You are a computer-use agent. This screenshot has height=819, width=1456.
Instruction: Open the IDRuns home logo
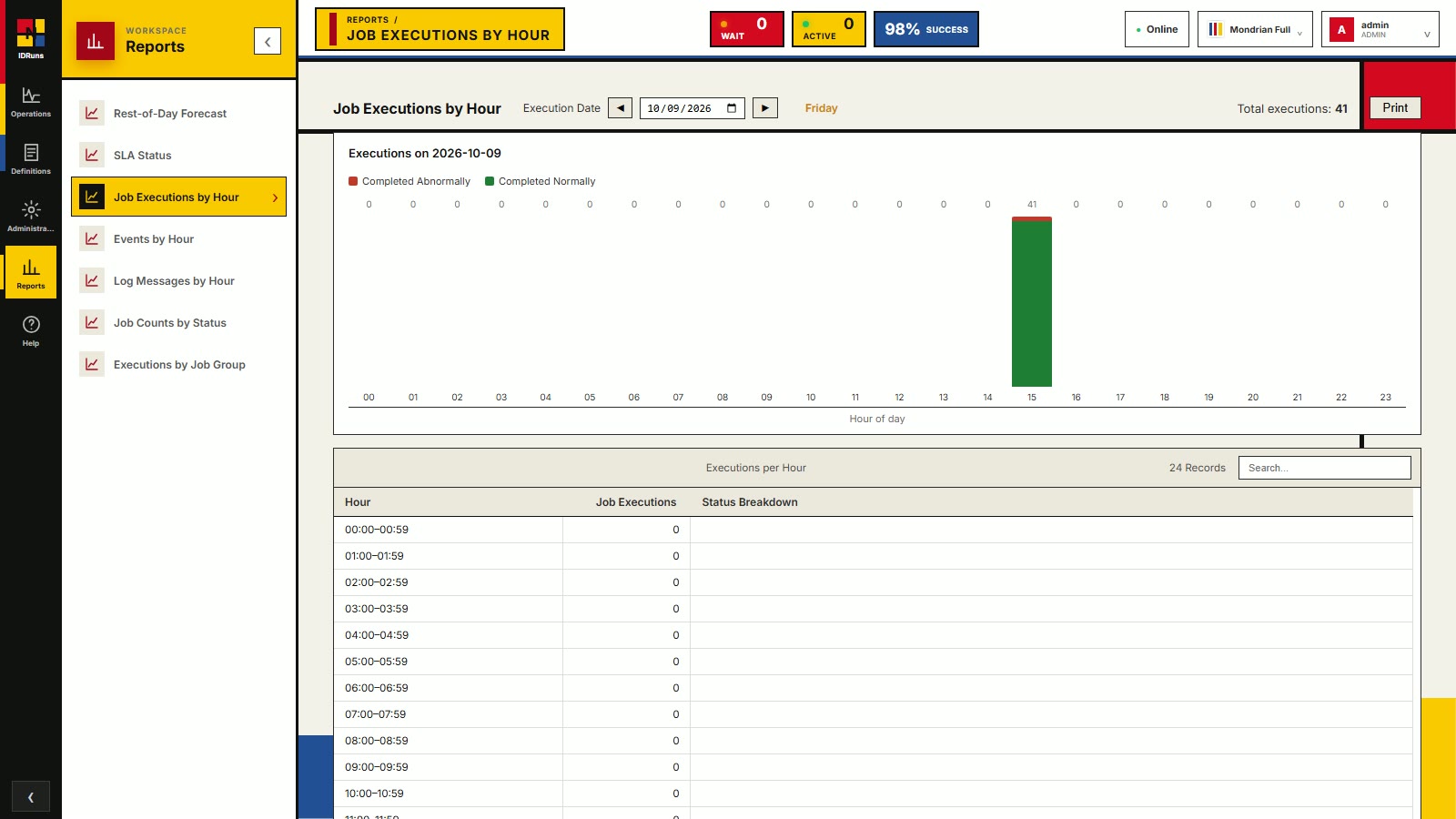(31, 39)
